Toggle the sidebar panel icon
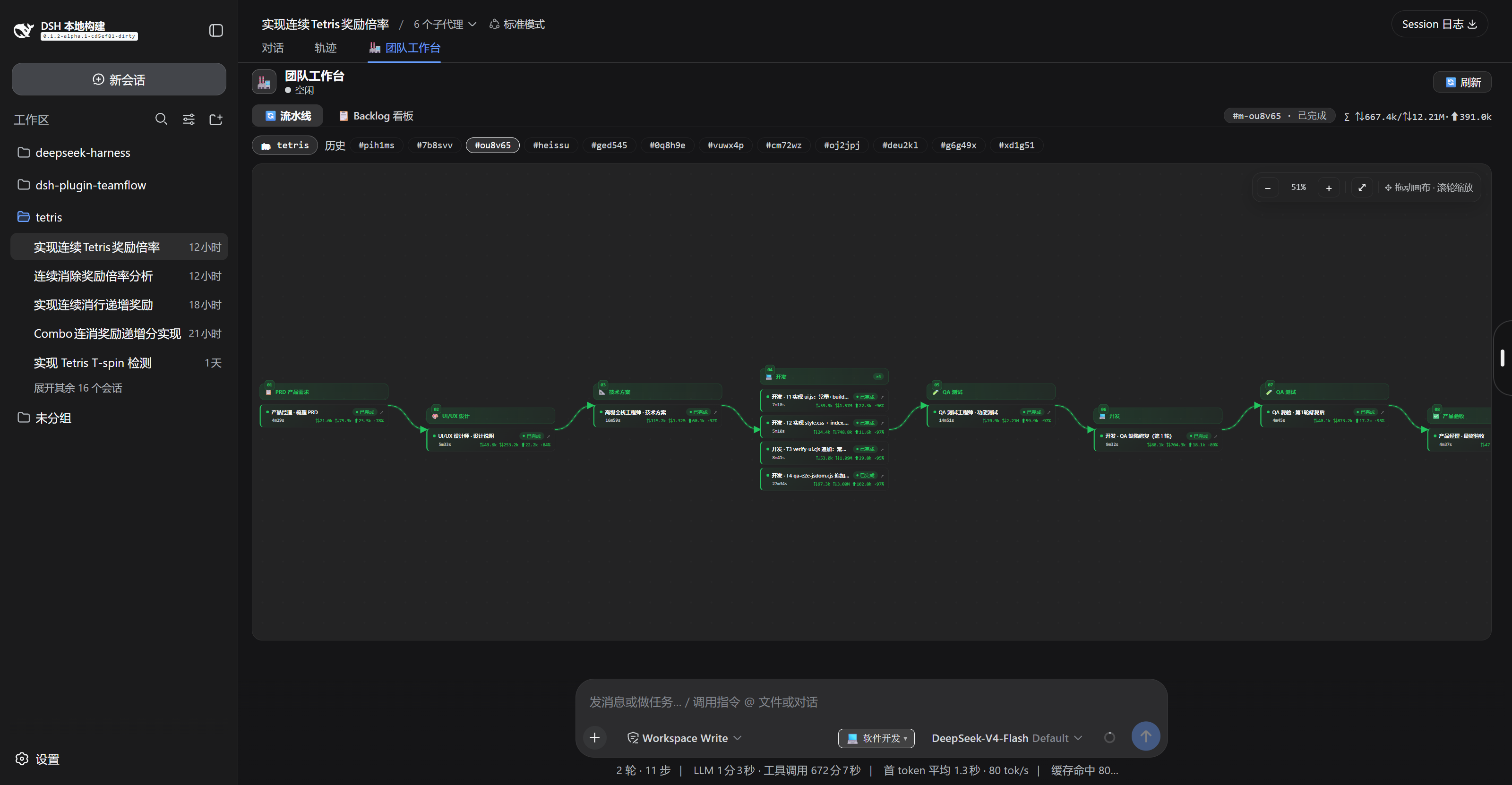 (x=216, y=30)
